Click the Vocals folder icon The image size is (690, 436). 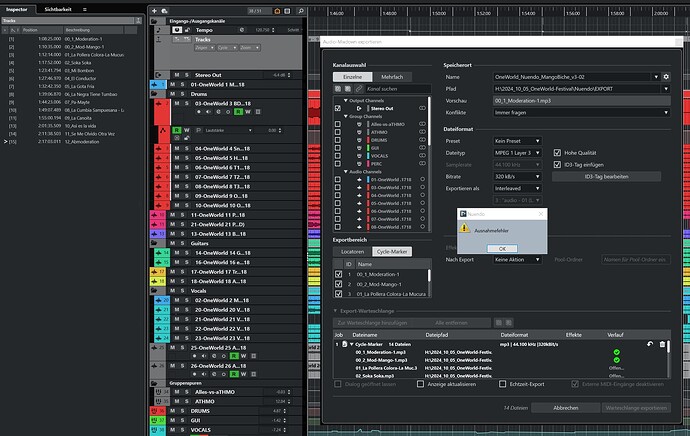coord(154,291)
